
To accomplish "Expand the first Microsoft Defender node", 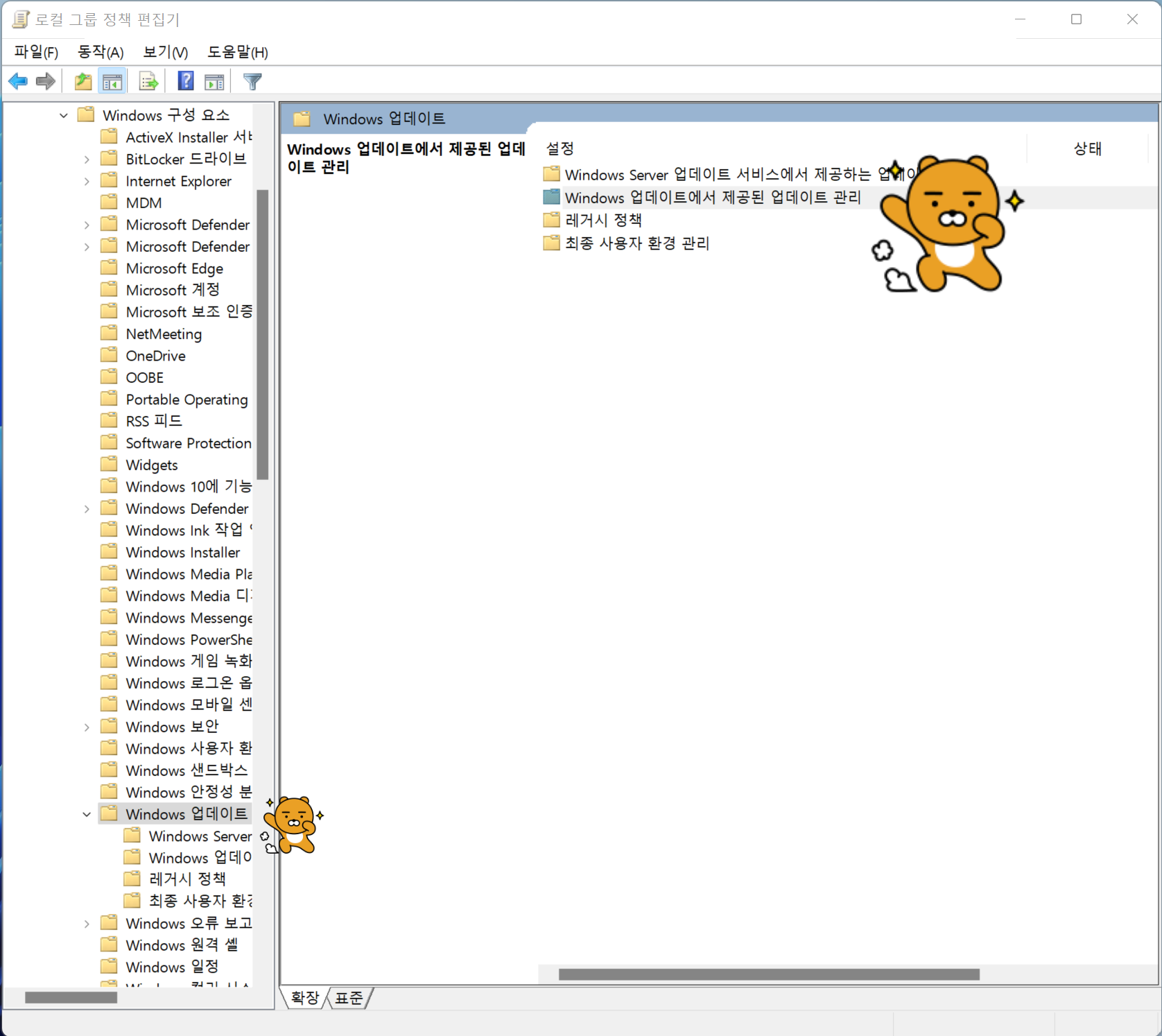I will coord(87,225).
